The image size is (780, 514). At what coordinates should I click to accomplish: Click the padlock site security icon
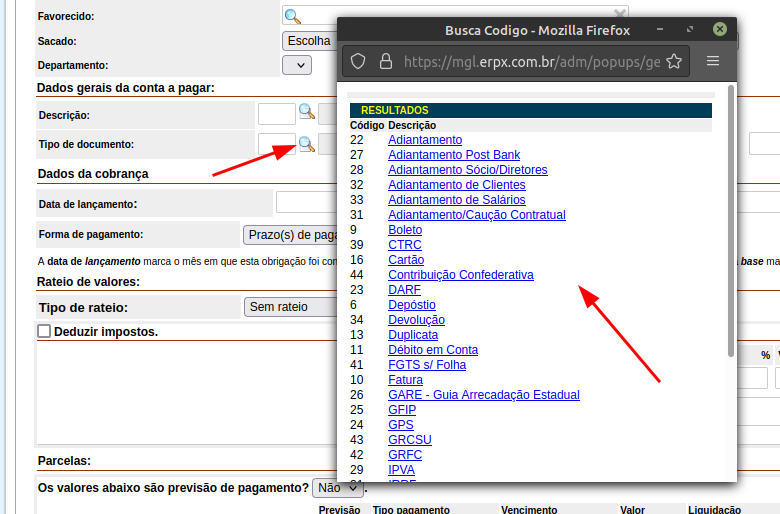[385, 61]
